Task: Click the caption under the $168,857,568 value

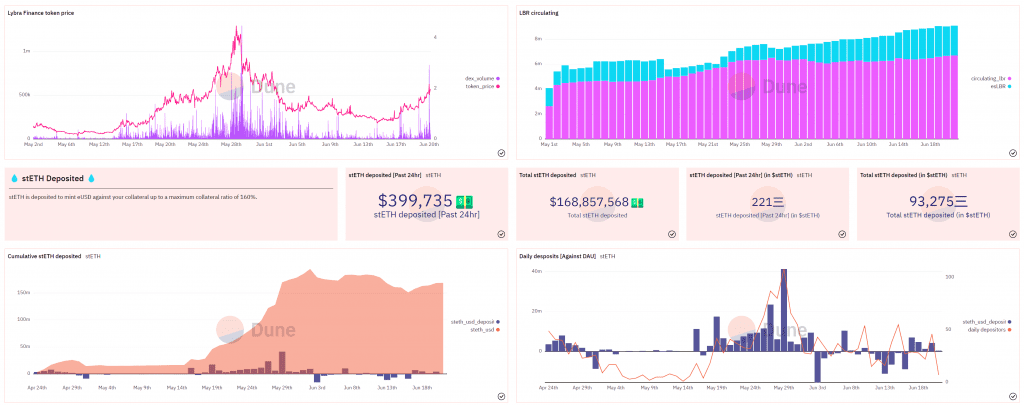Action: [598, 215]
